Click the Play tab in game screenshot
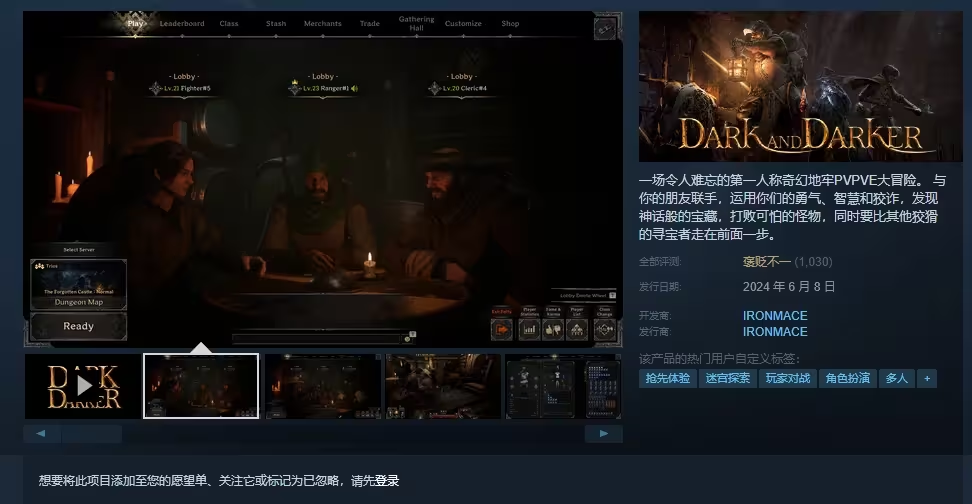This screenshot has height=504, width=972. [x=135, y=24]
